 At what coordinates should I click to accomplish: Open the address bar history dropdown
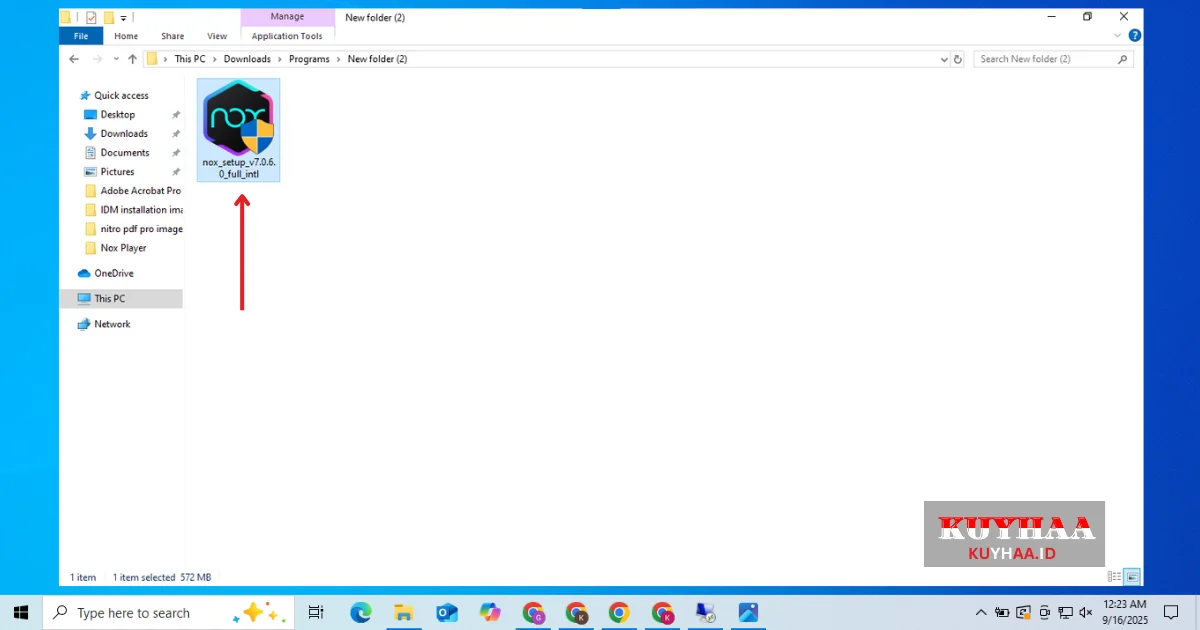coord(944,59)
